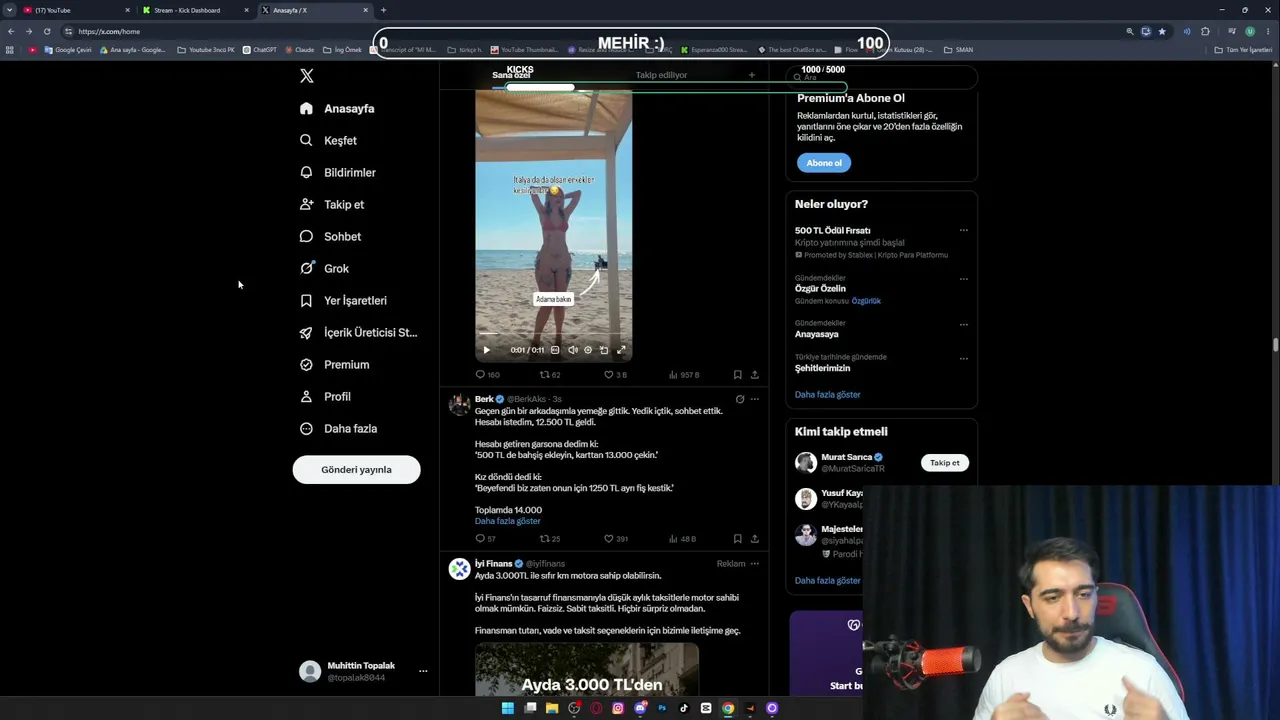Reply to Berk's post
The height and width of the screenshot is (720, 1280).
pos(485,539)
